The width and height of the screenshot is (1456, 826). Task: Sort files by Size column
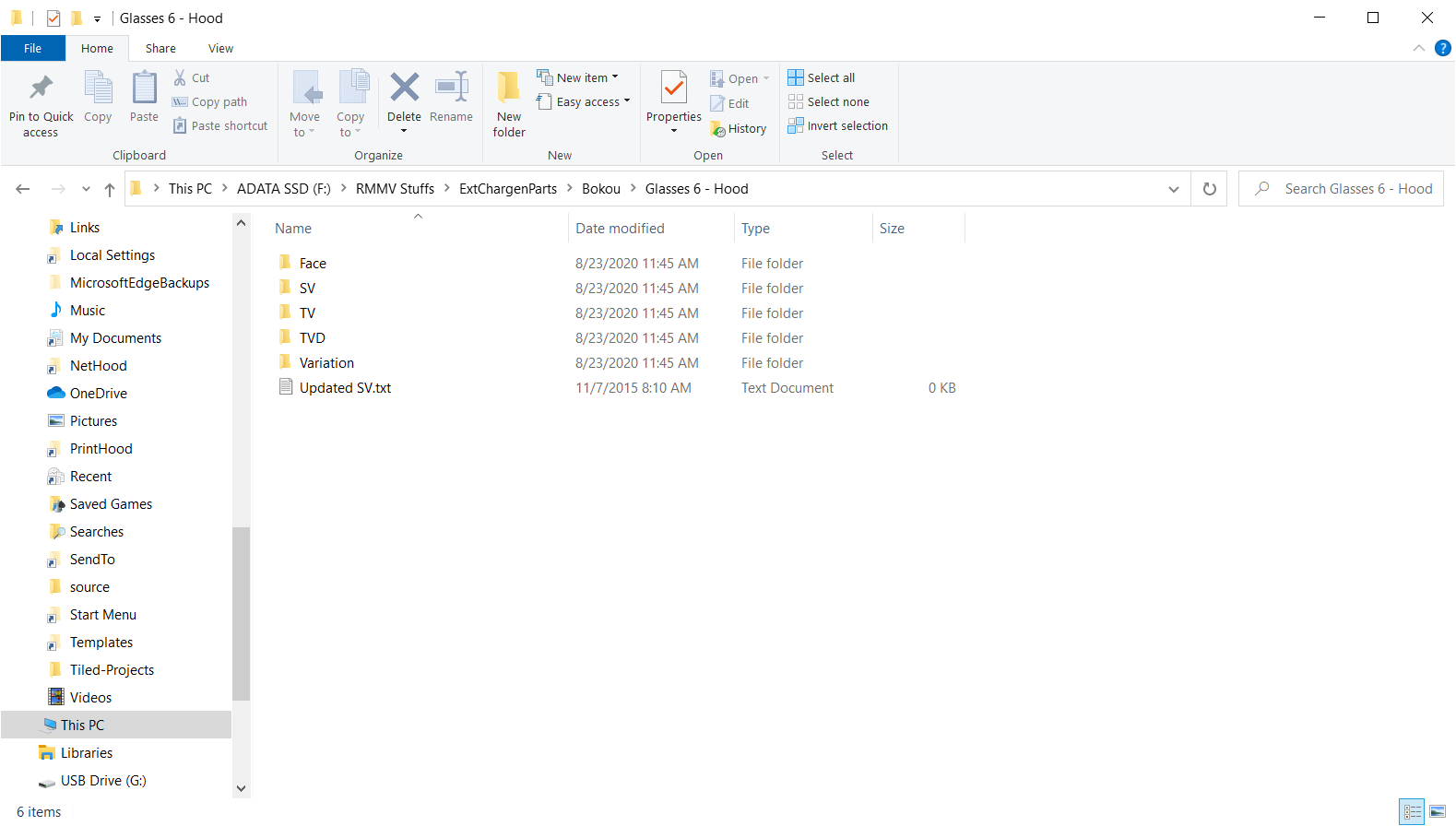click(x=892, y=229)
